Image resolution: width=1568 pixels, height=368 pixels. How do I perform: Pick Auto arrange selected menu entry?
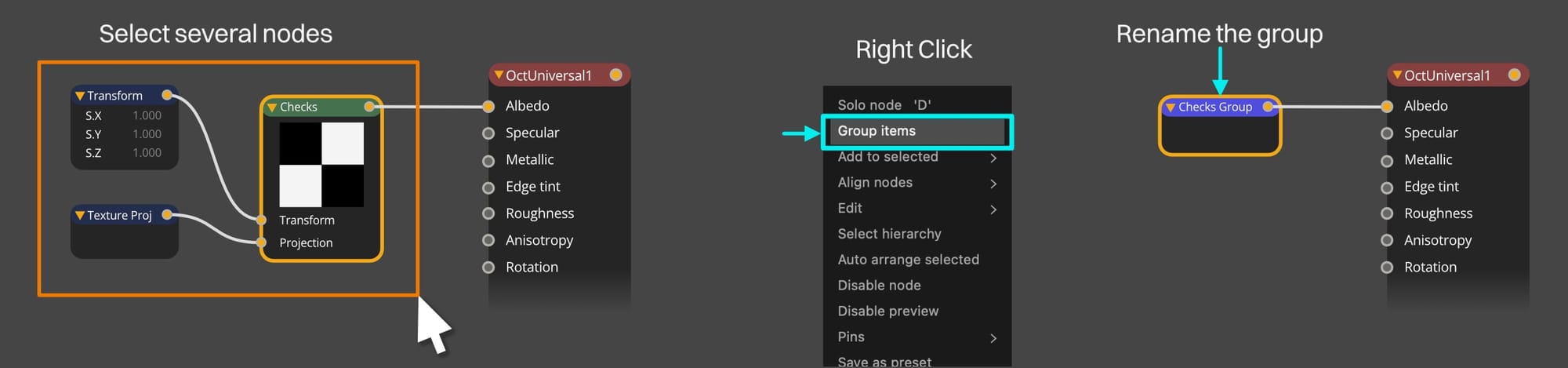point(917,260)
